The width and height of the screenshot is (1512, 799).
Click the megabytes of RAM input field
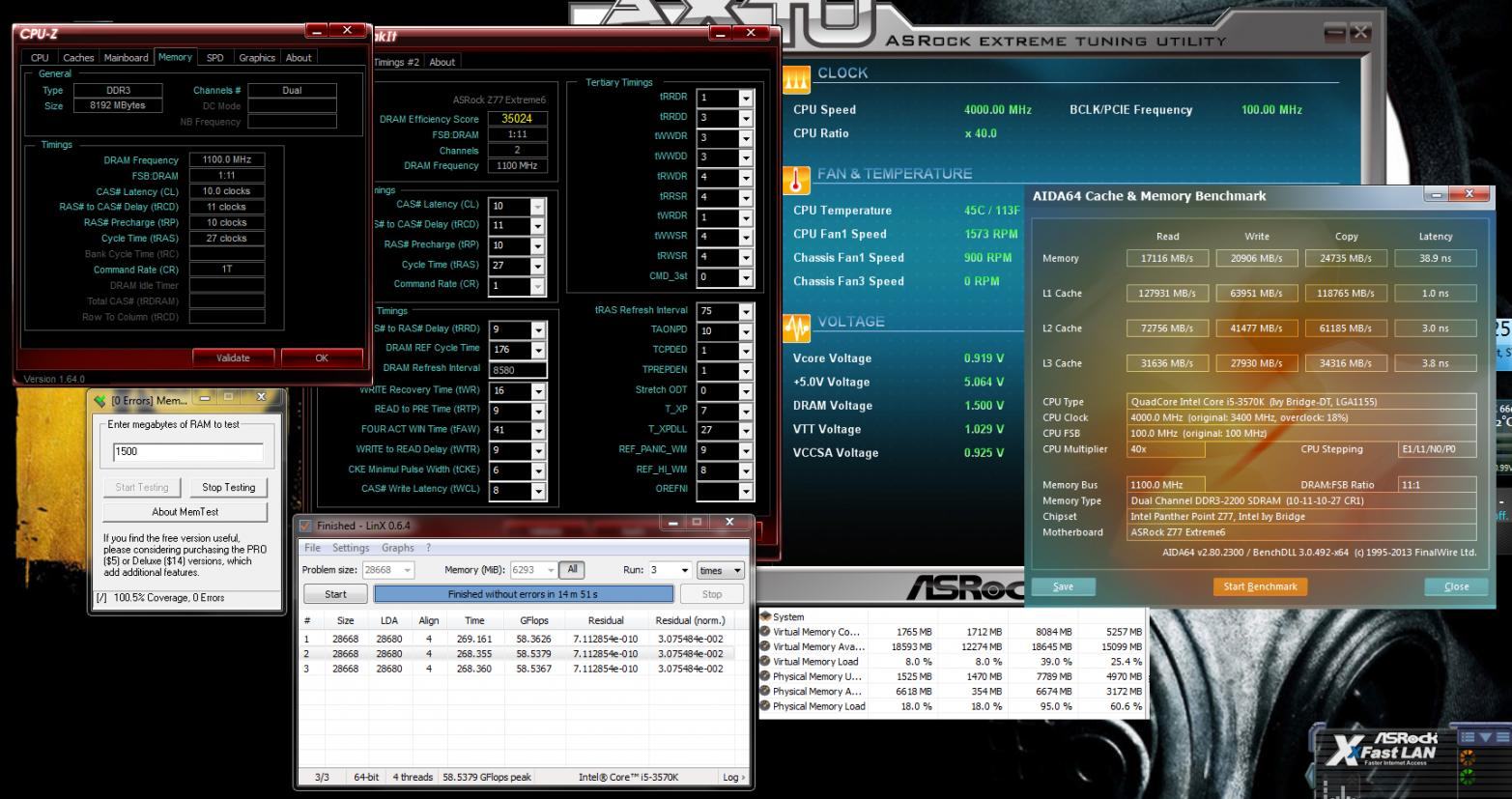tap(187, 452)
